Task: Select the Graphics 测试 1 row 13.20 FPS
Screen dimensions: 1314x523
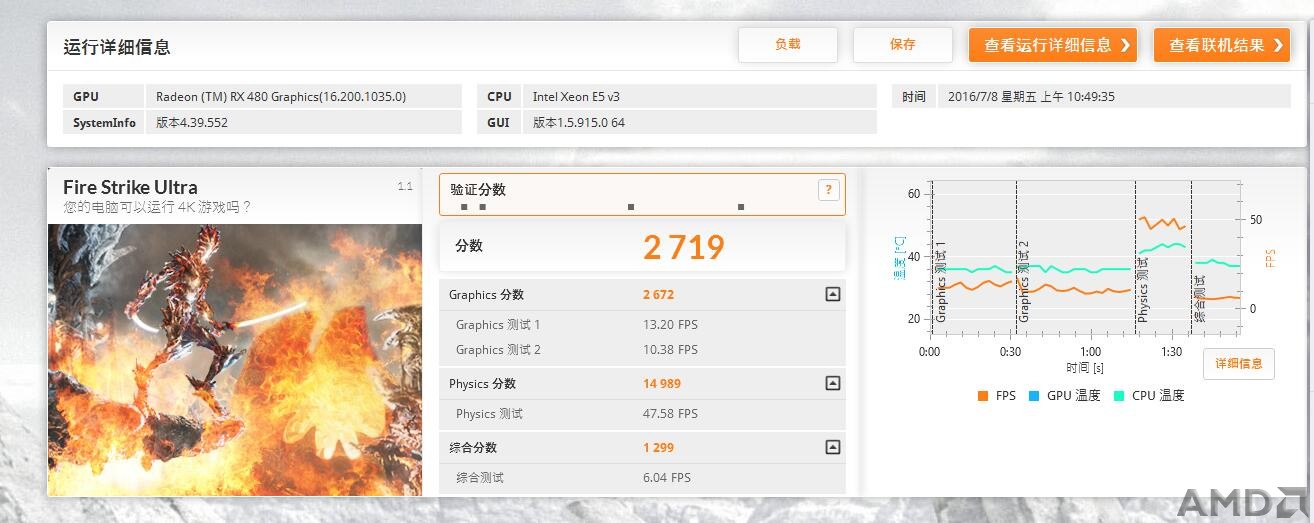Action: pyautogui.click(x=642, y=325)
